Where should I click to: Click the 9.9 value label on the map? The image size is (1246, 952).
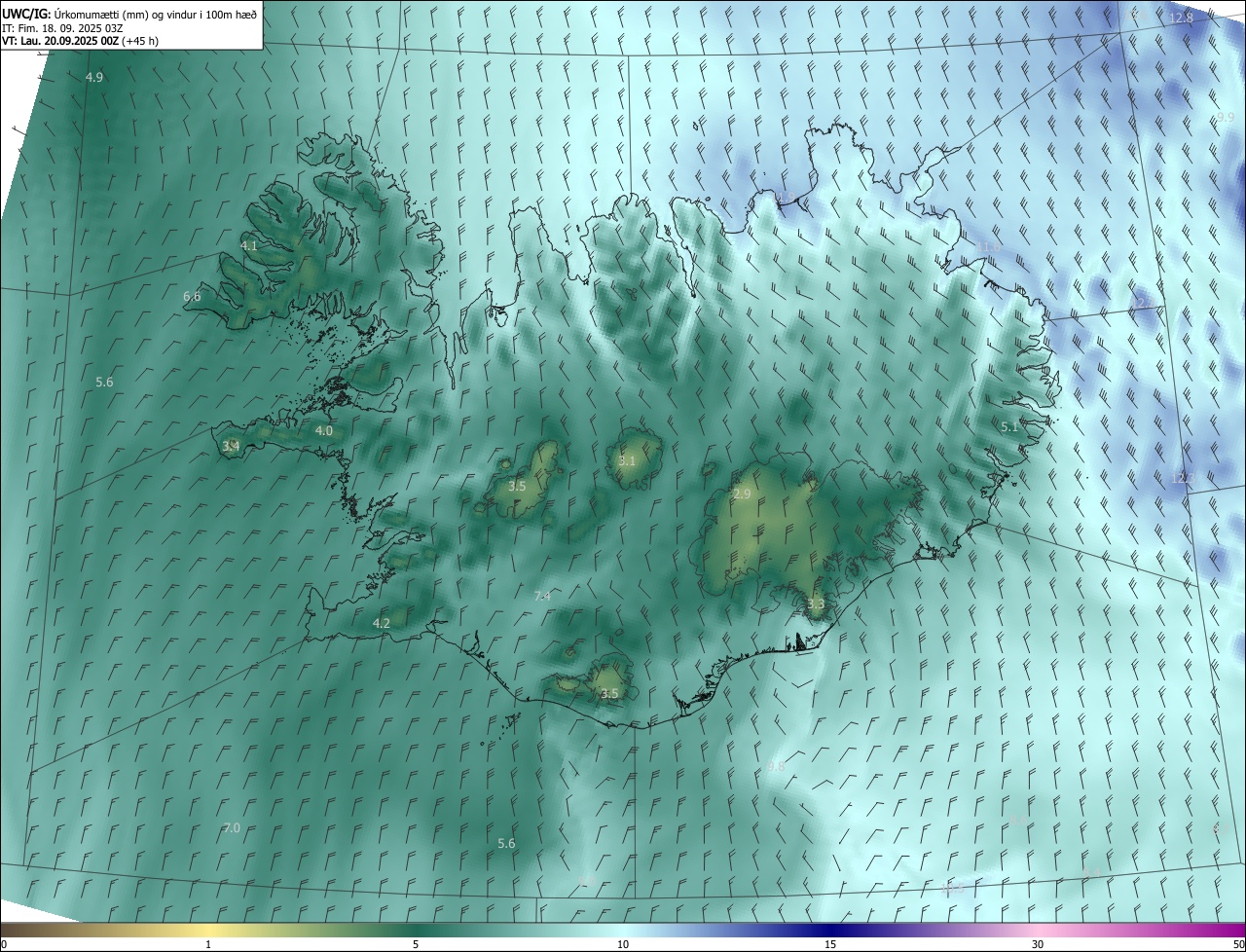pyautogui.click(x=1226, y=117)
